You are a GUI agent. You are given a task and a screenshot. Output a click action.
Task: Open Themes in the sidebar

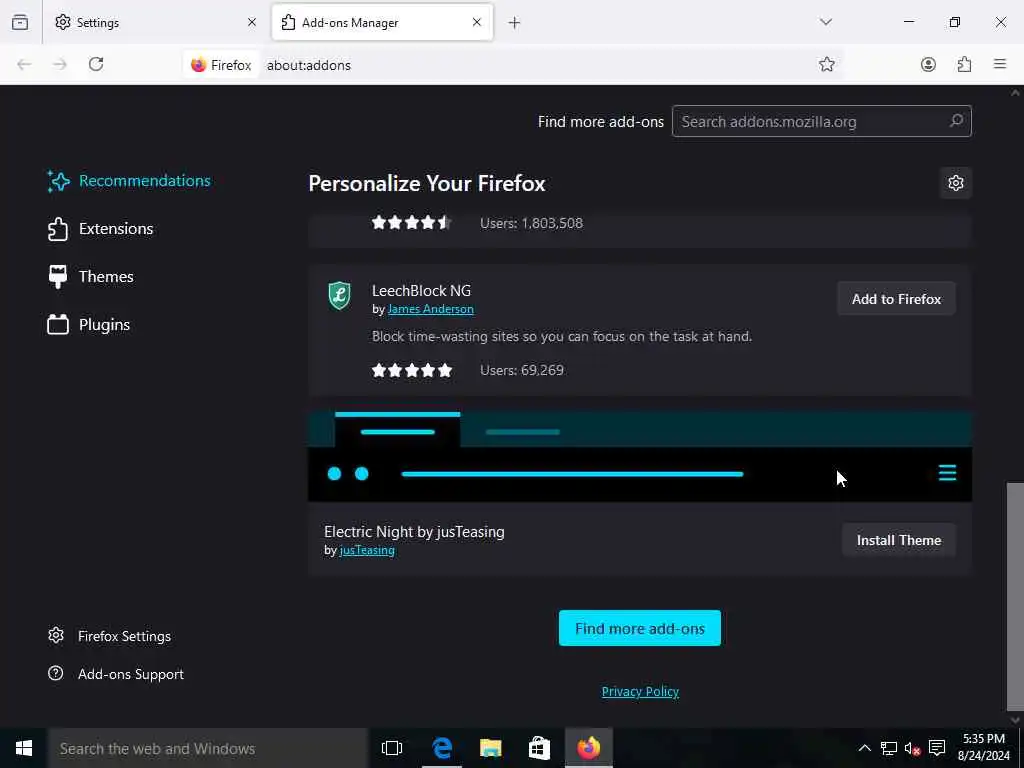pyautogui.click(x=91, y=277)
